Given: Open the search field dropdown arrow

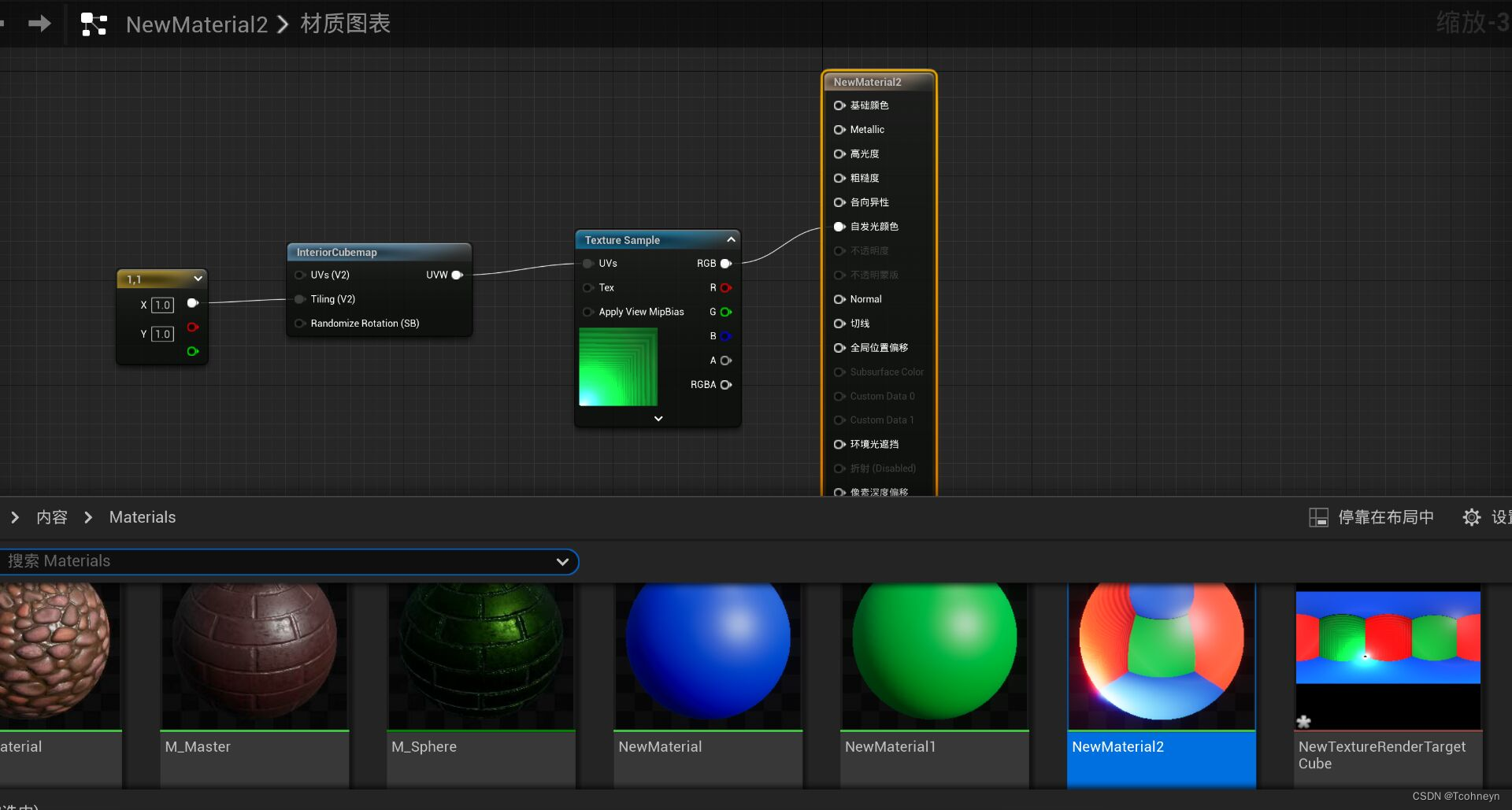Looking at the screenshot, I should (x=562, y=561).
